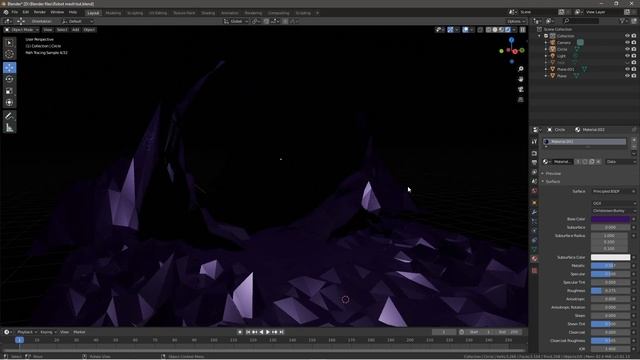
Task: Collapse the Collection tree in outliner
Action: pyautogui.click(x=540, y=36)
